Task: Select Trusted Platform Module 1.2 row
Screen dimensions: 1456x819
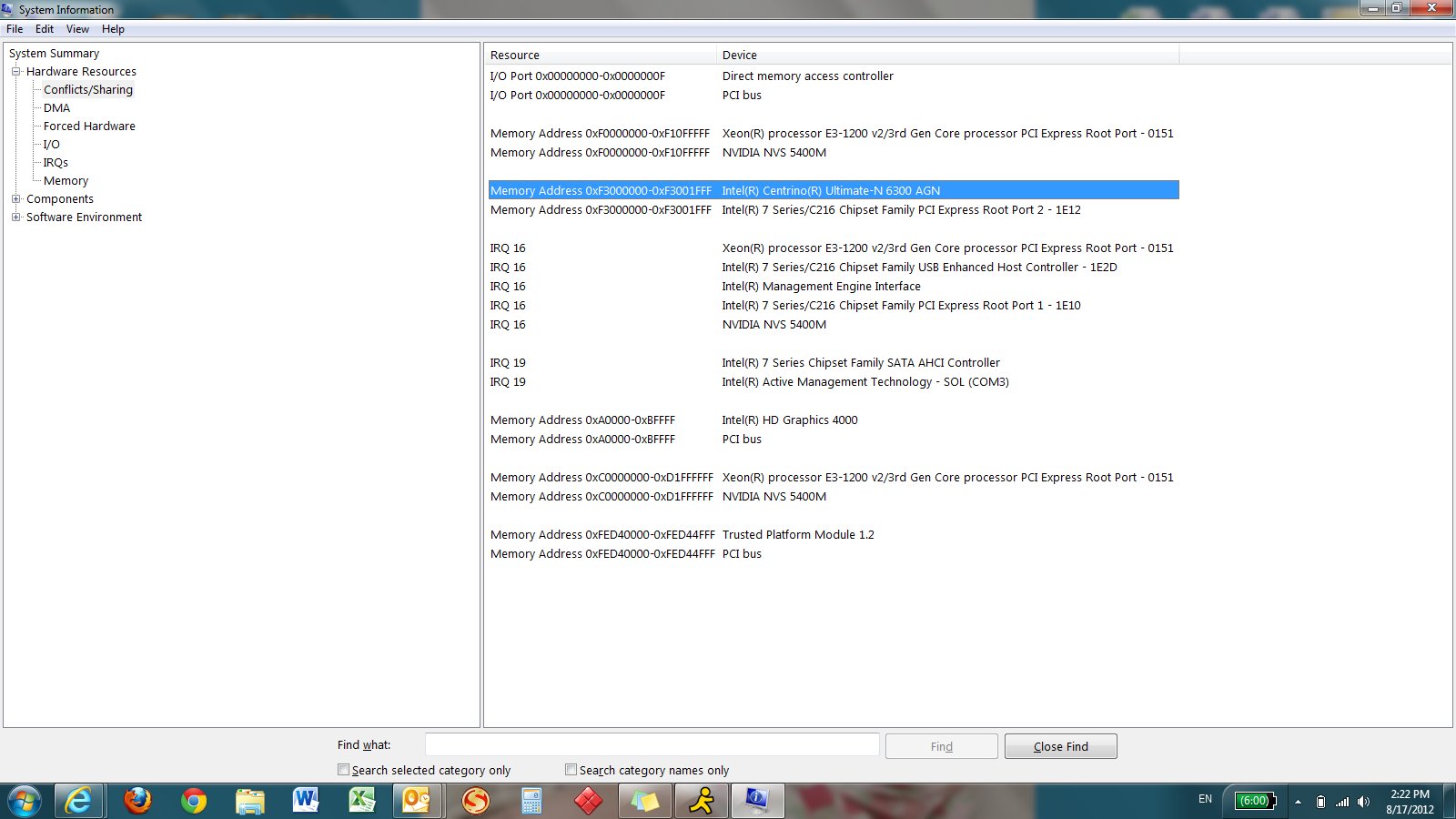Action: coord(834,534)
